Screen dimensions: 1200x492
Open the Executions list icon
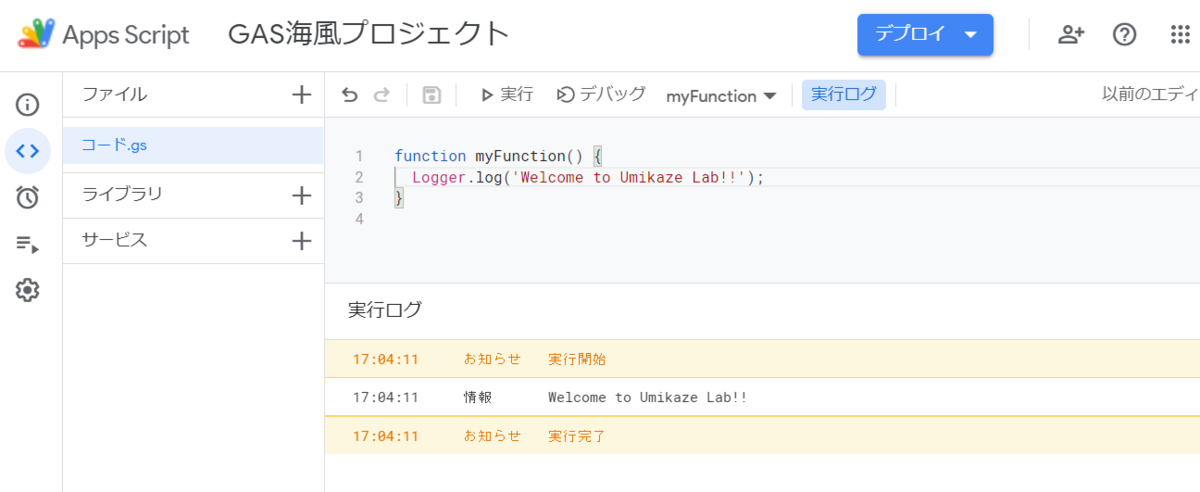[28, 244]
